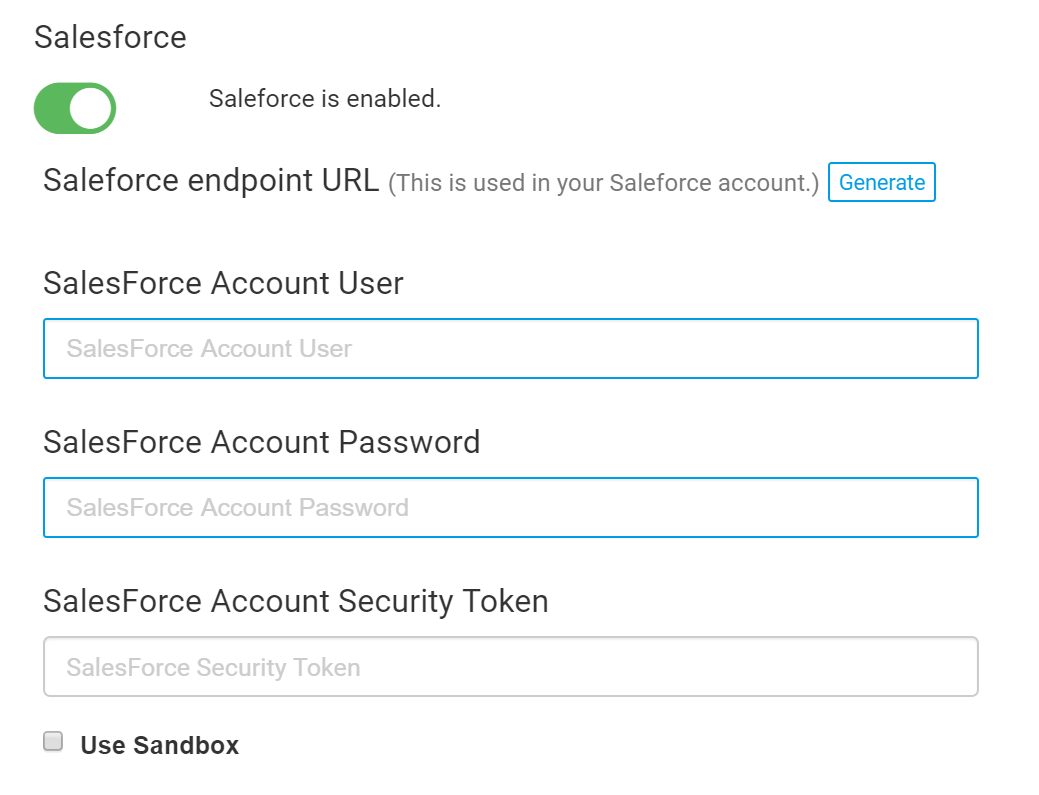Click the 'Saleforce is enabled.' status text
This screenshot has width=1039, height=795.
pyautogui.click(x=325, y=99)
